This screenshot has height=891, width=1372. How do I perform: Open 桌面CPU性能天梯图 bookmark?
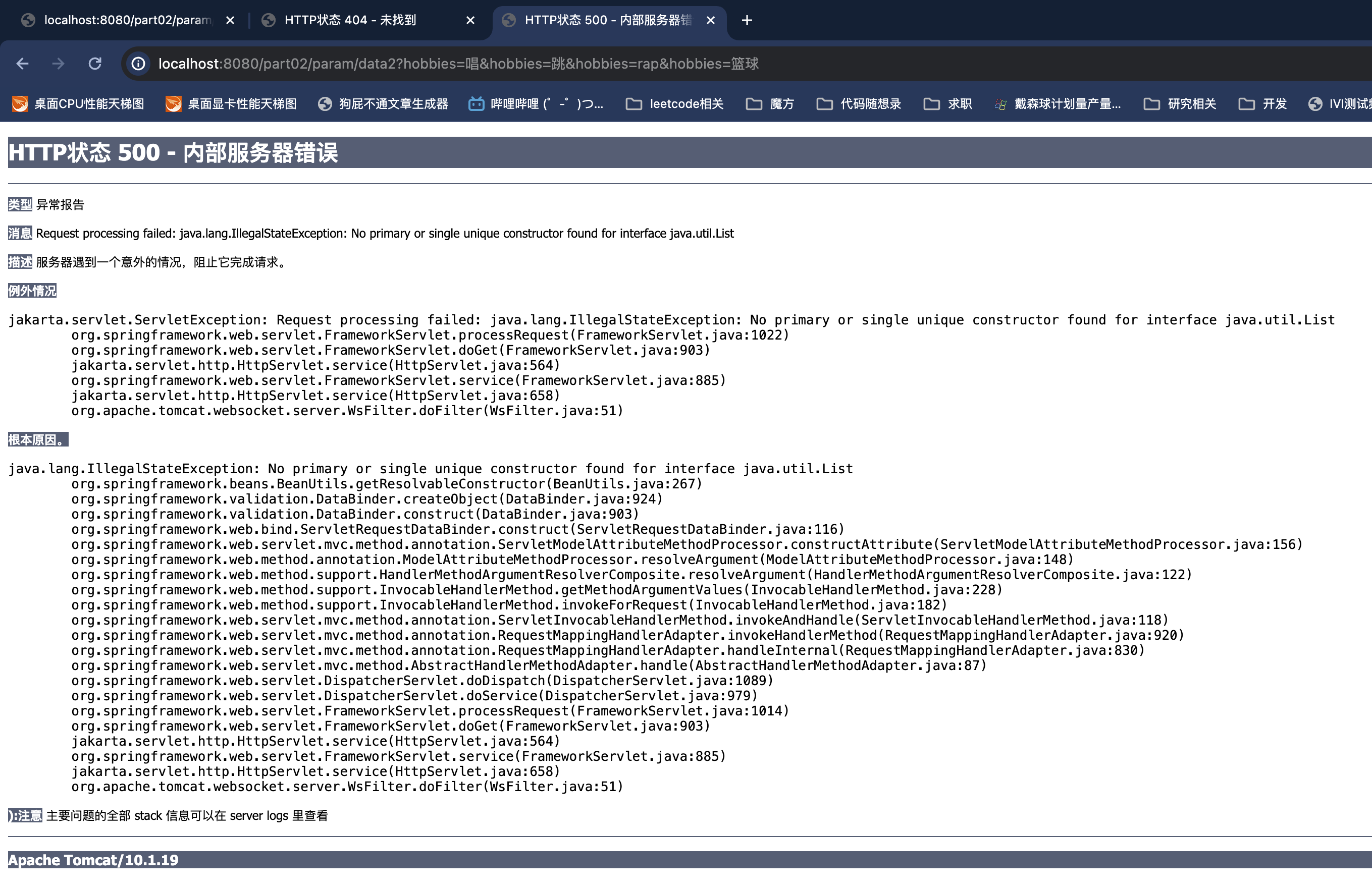click(78, 104)
